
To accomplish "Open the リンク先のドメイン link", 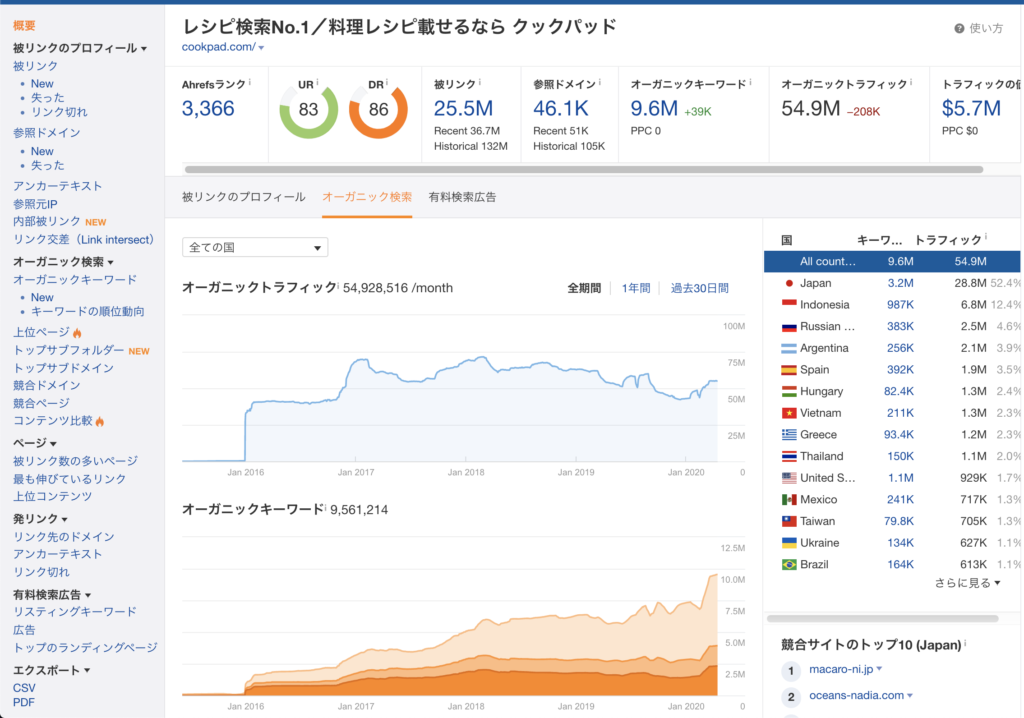I will click(64, 537).
